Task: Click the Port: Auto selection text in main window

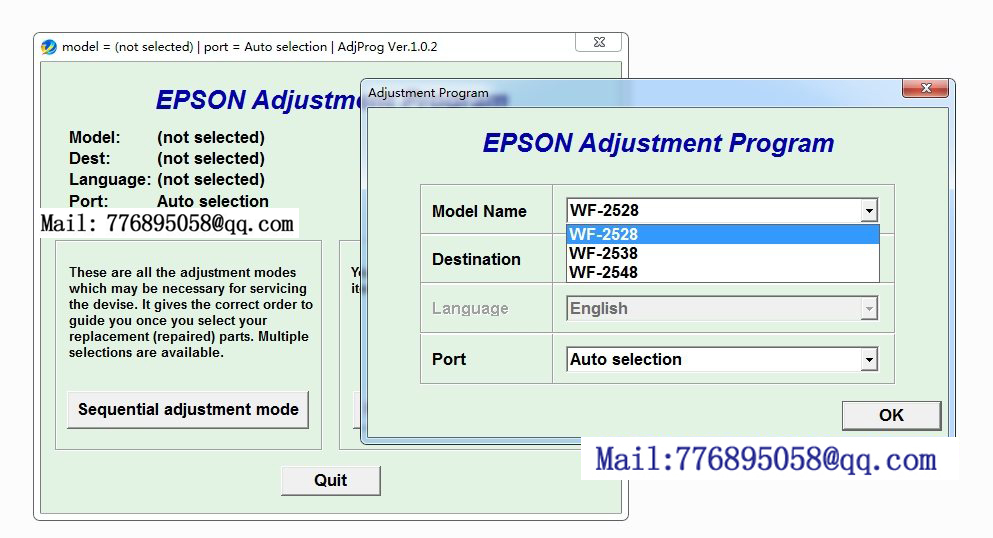Action: click(x=168, y=201)
